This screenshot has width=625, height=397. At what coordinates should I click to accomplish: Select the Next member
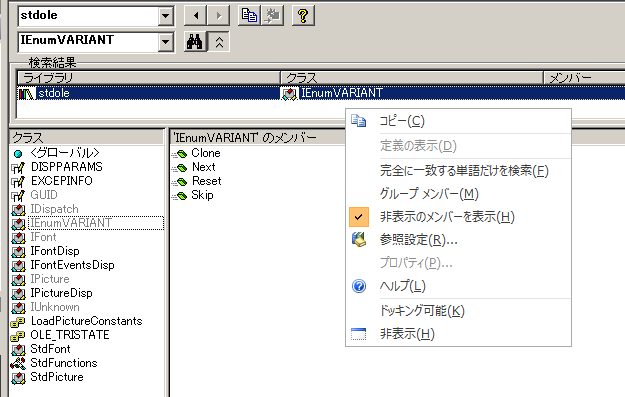click(x=204, y=167)
